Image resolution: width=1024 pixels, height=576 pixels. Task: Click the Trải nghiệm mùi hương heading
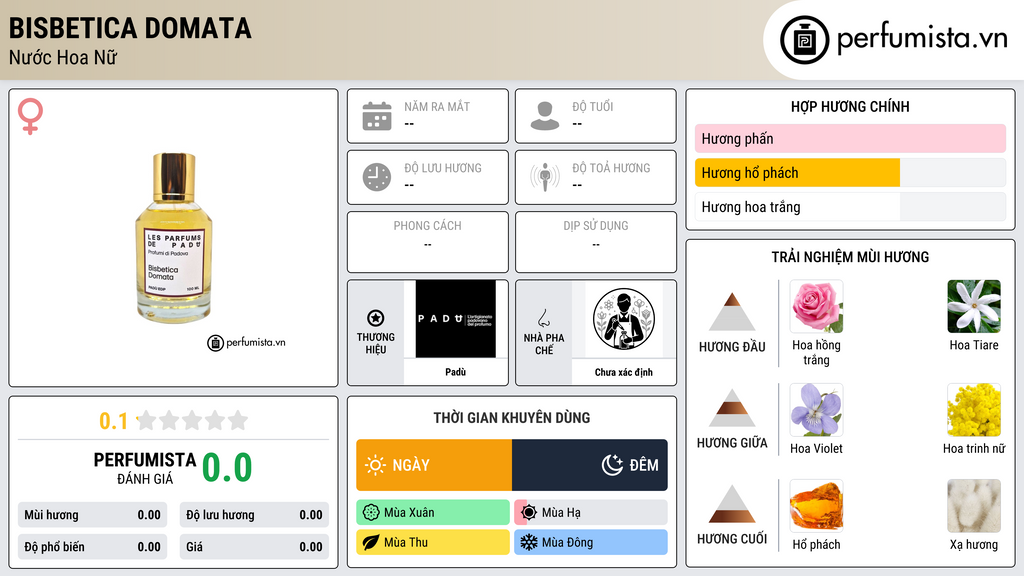[x=850, y=257]
